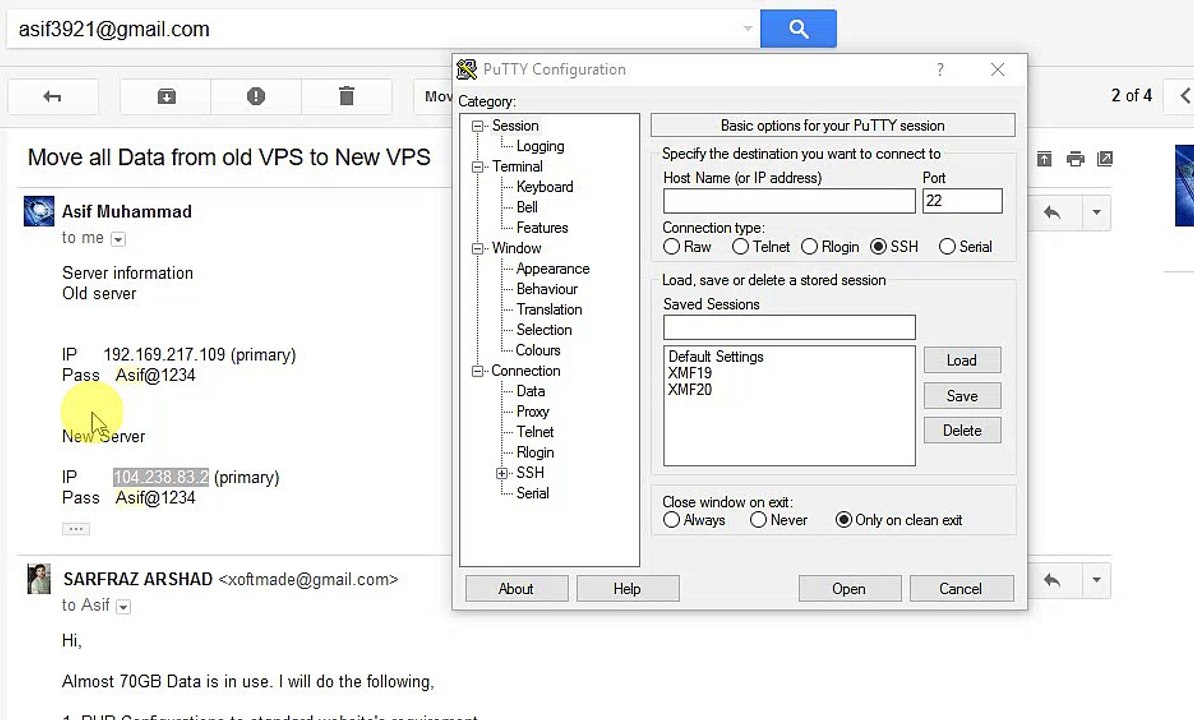Click the About button in PuTTY

(x=516, y=589)
